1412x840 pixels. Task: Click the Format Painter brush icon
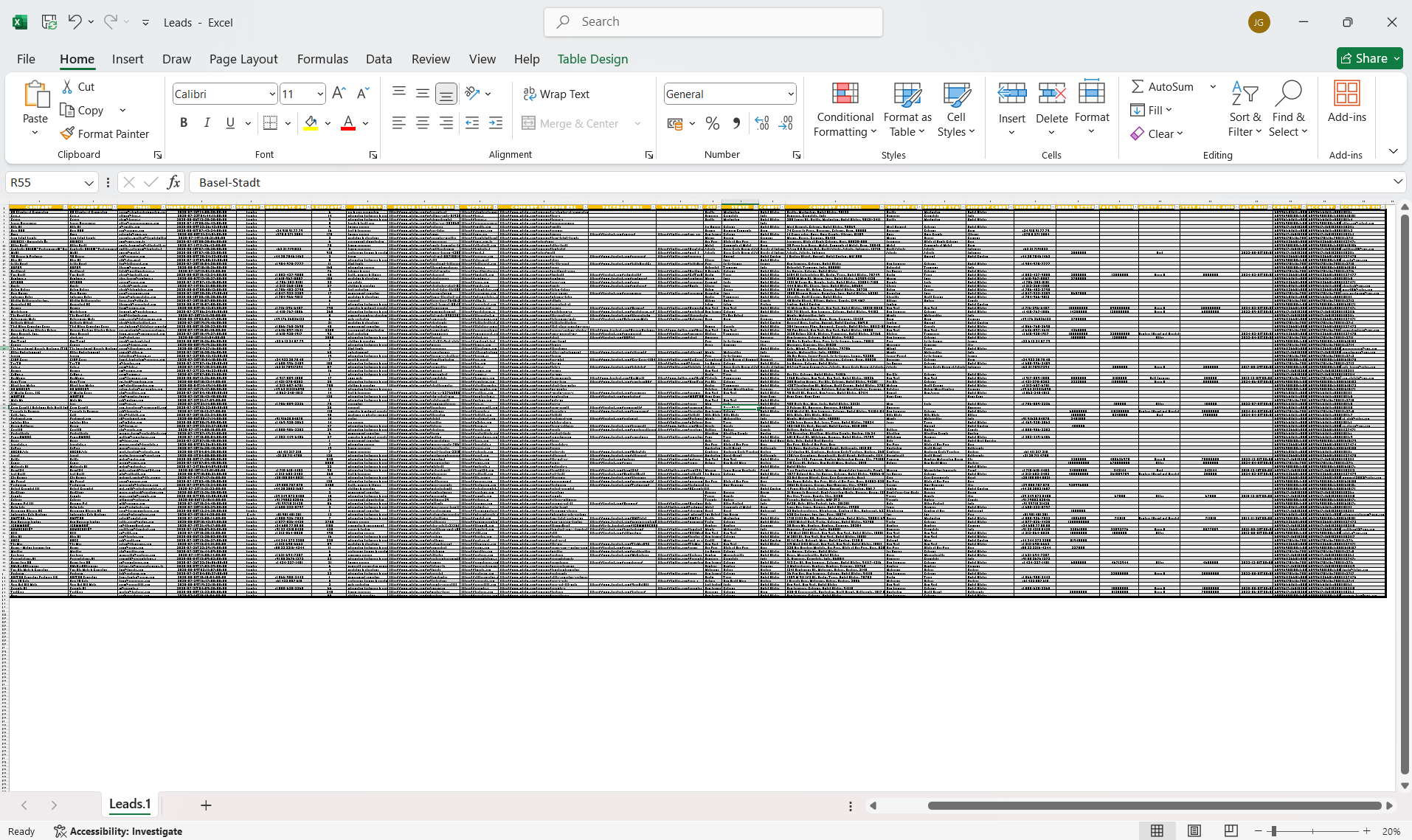pos(67,133)
